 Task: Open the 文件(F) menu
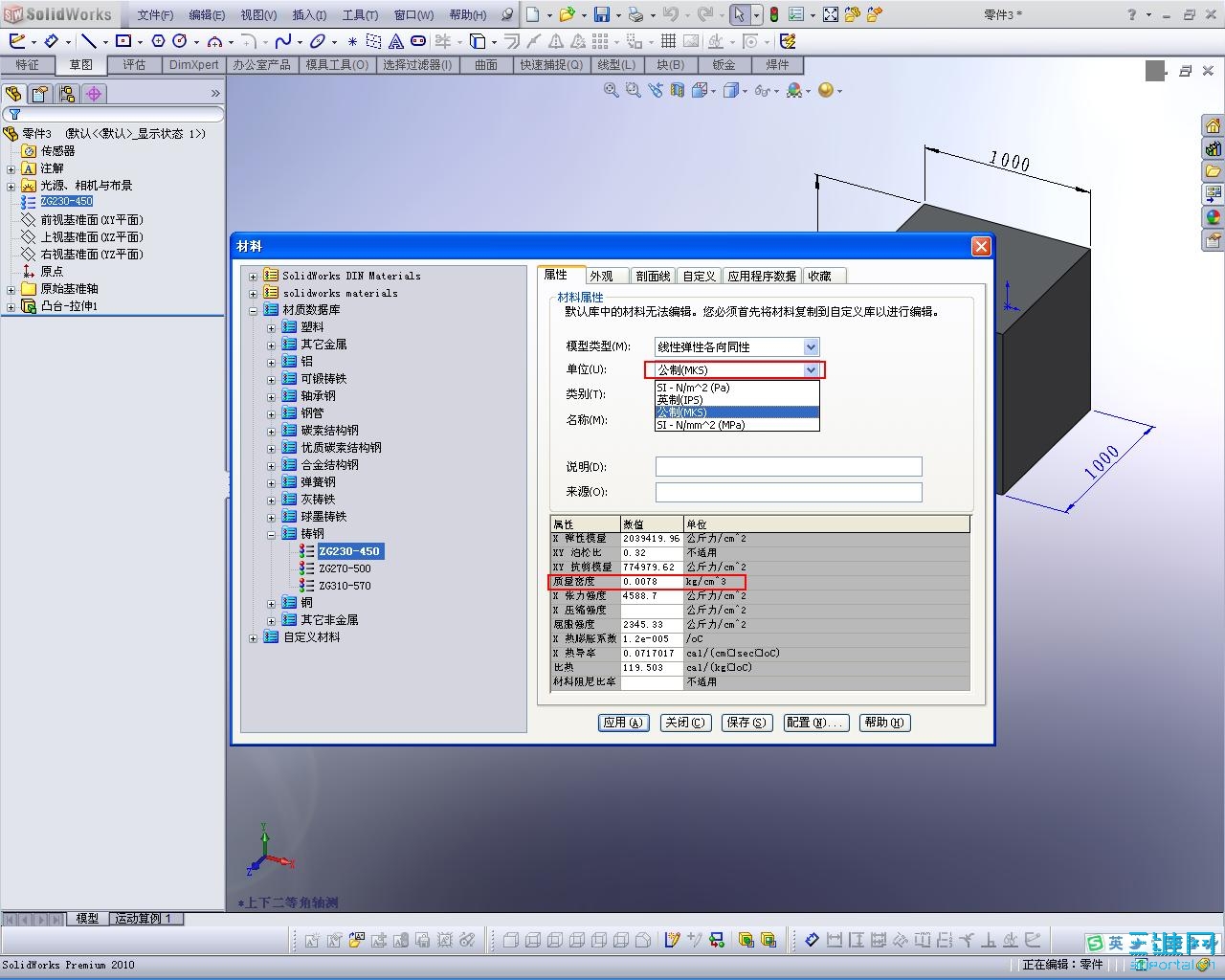coord(155,14)
